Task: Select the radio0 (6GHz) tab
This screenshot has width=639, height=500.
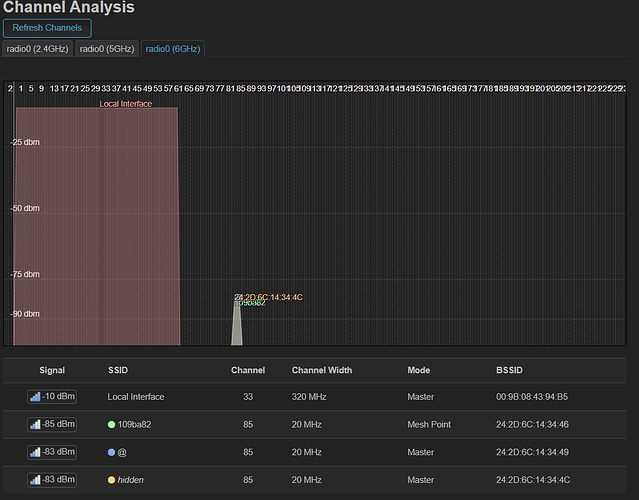Action: pos(173,49)
